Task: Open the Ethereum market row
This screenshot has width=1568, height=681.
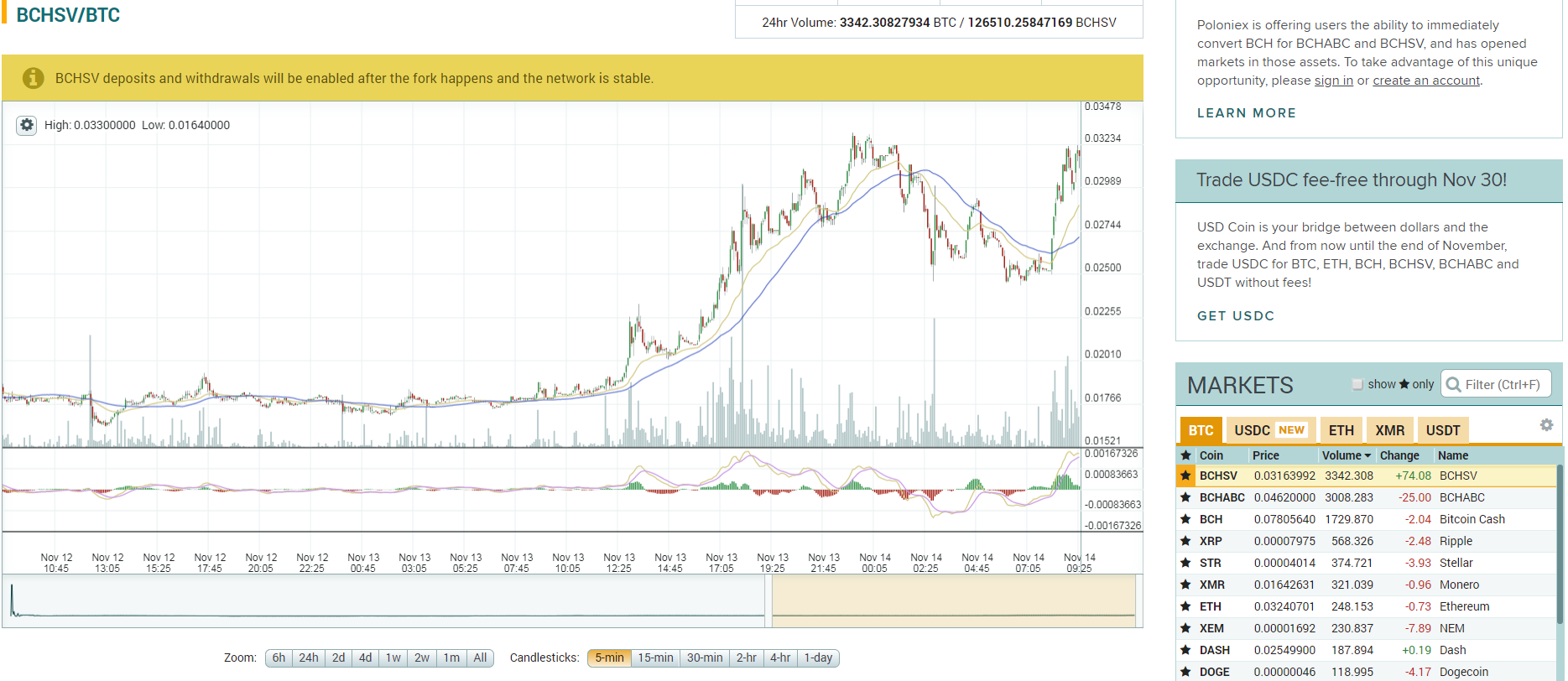Action: coord(1366,606)
